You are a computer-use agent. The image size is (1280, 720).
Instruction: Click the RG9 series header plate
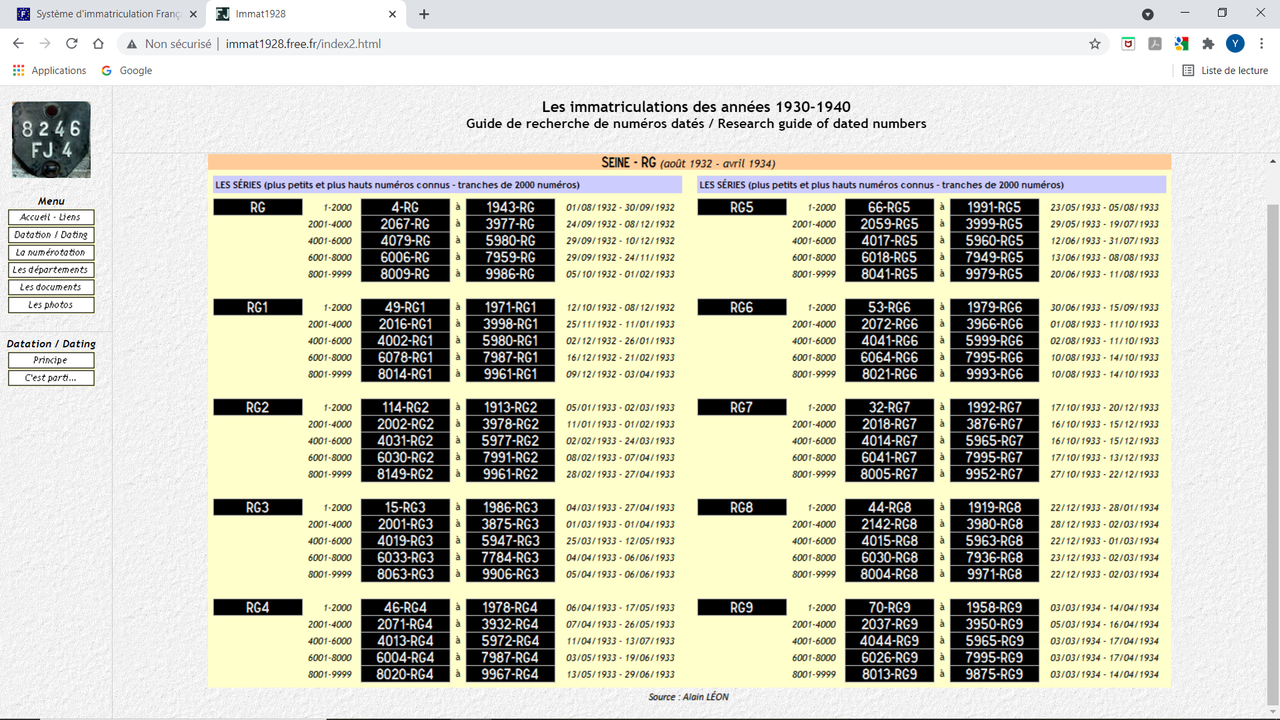(x=742, y=607)
